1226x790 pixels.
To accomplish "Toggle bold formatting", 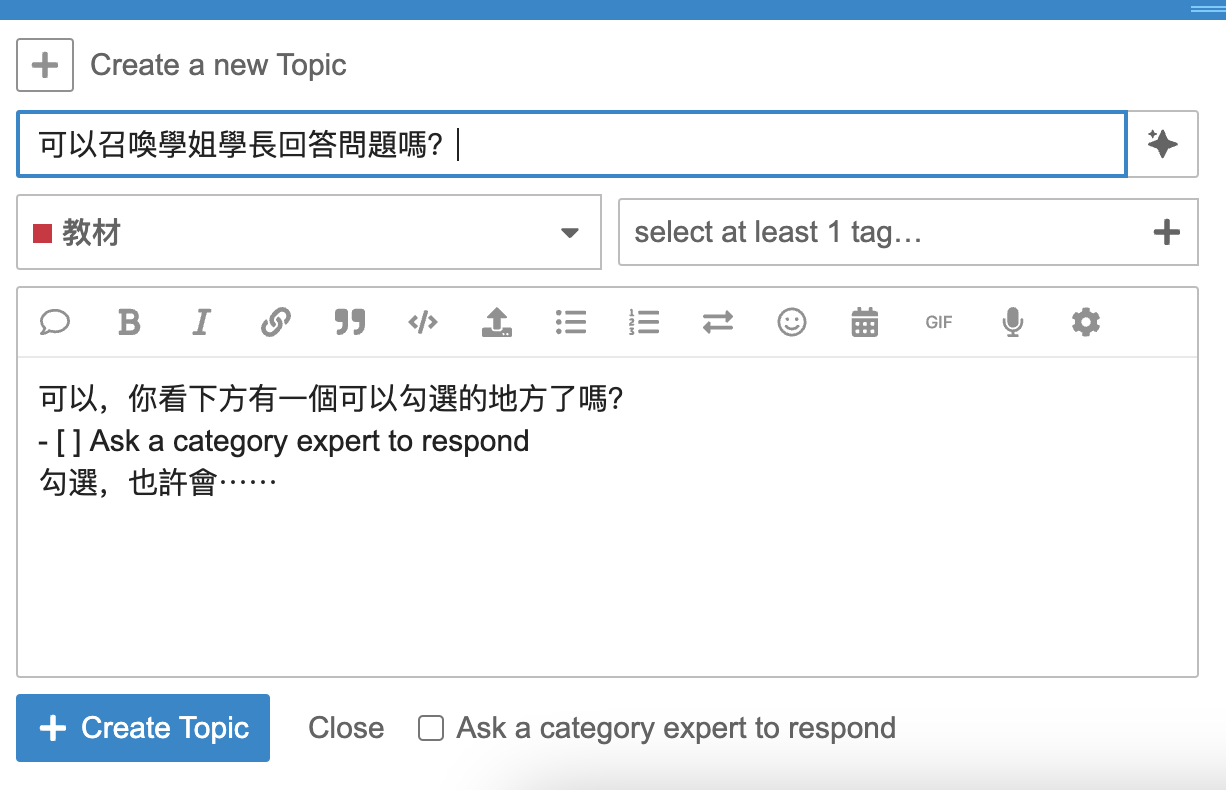I will tap(129, 322).
